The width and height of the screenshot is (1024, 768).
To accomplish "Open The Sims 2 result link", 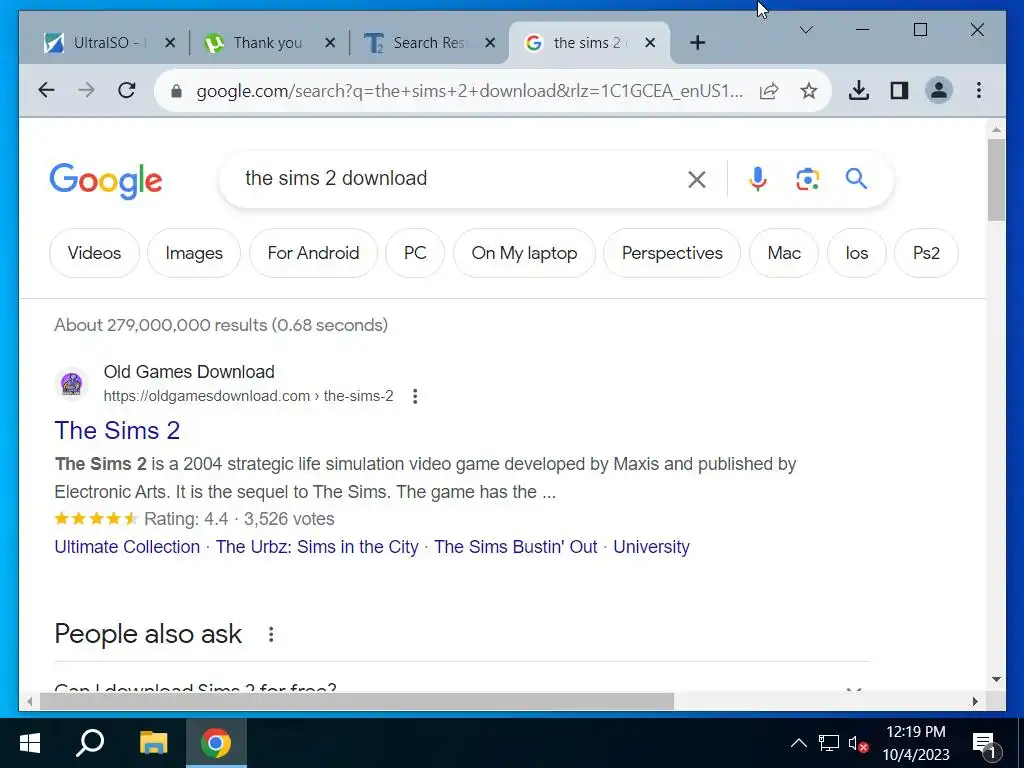I will click(117, 431).
